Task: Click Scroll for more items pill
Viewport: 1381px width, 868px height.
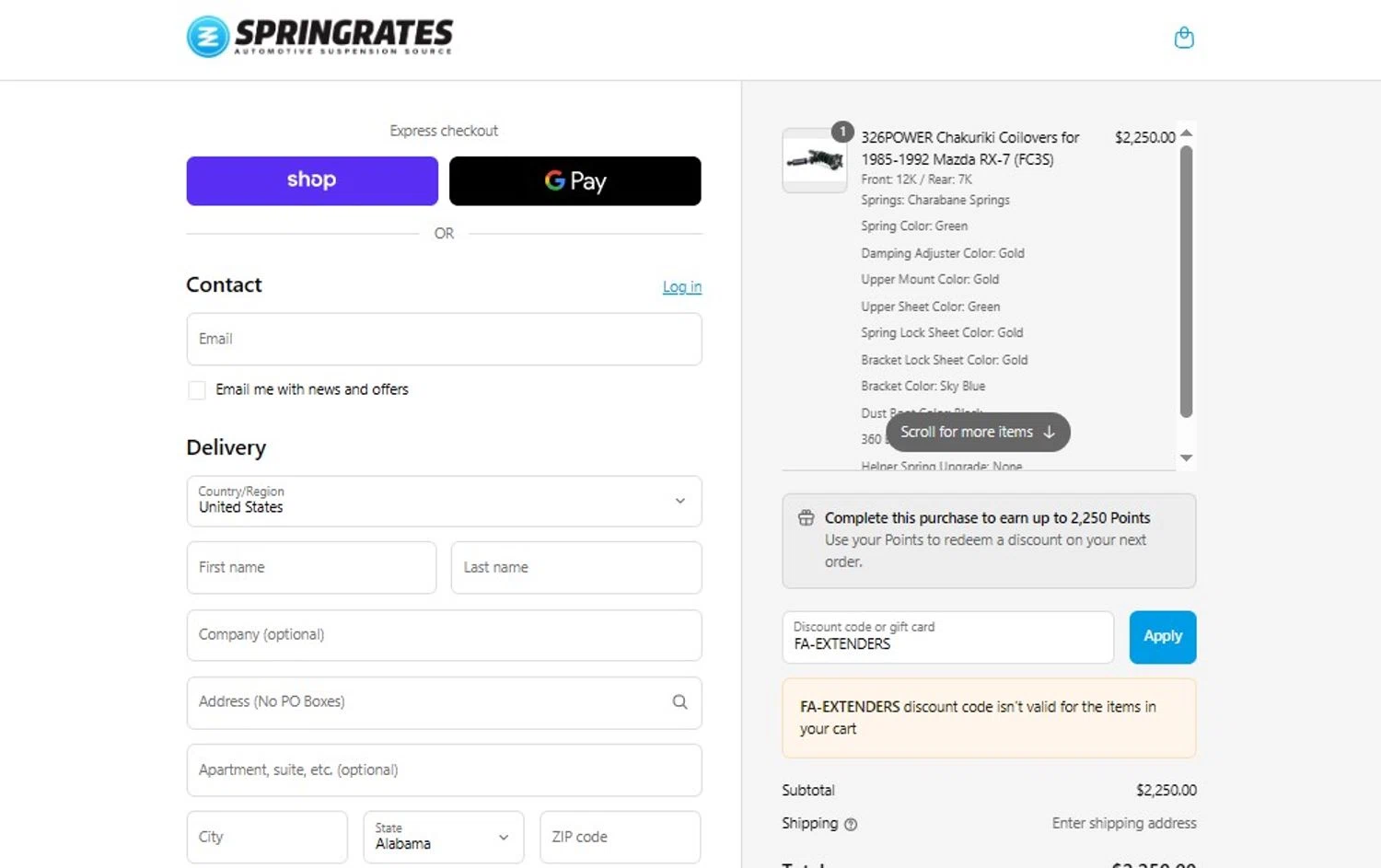Action: click(978, 432)
